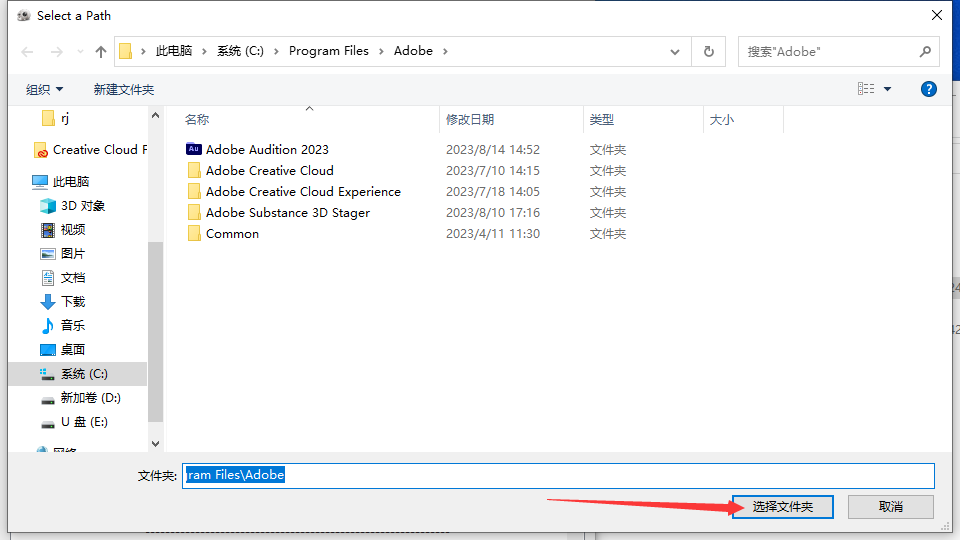The image size is (960, 540).
Task: Select U 盘 (E:) drive in sidebar
Action: [x=74, y=422]
